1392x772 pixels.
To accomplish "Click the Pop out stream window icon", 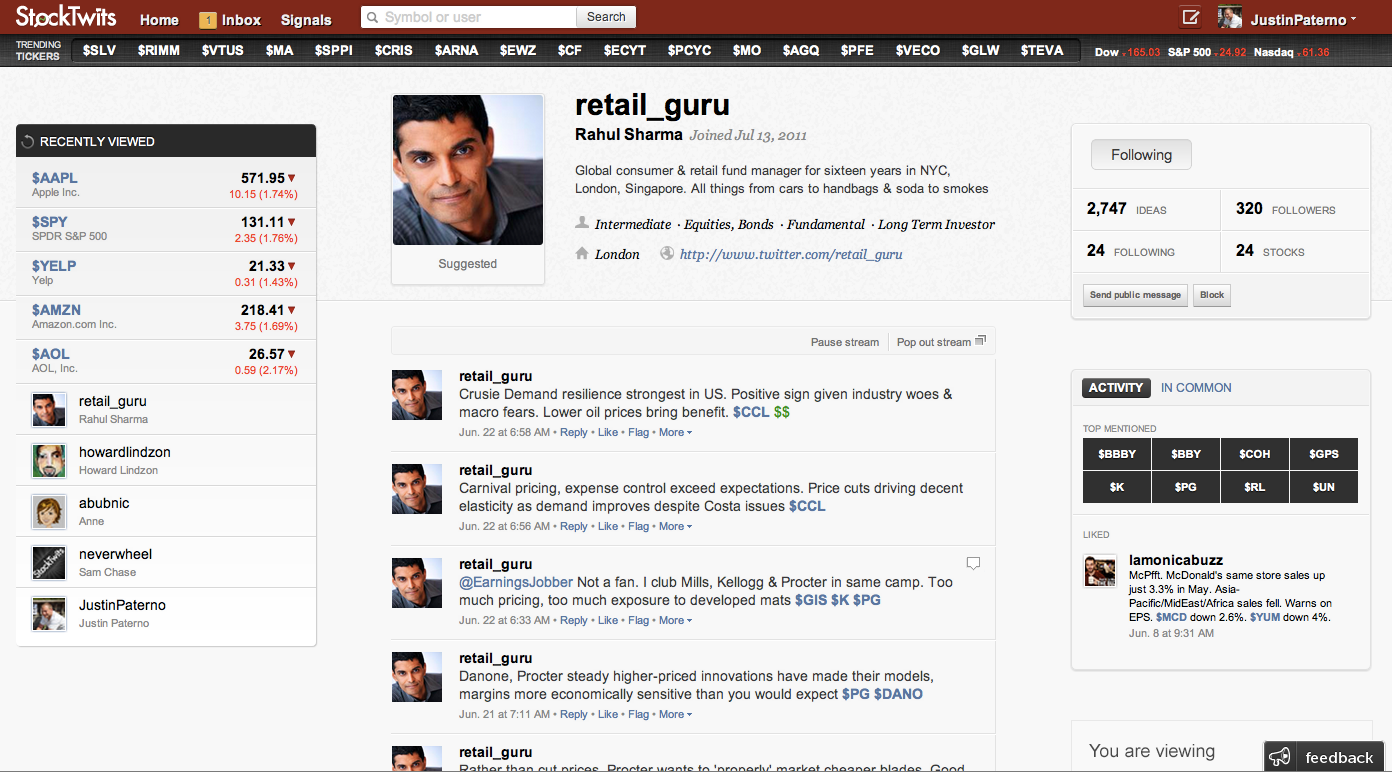I will pos(981,341).
